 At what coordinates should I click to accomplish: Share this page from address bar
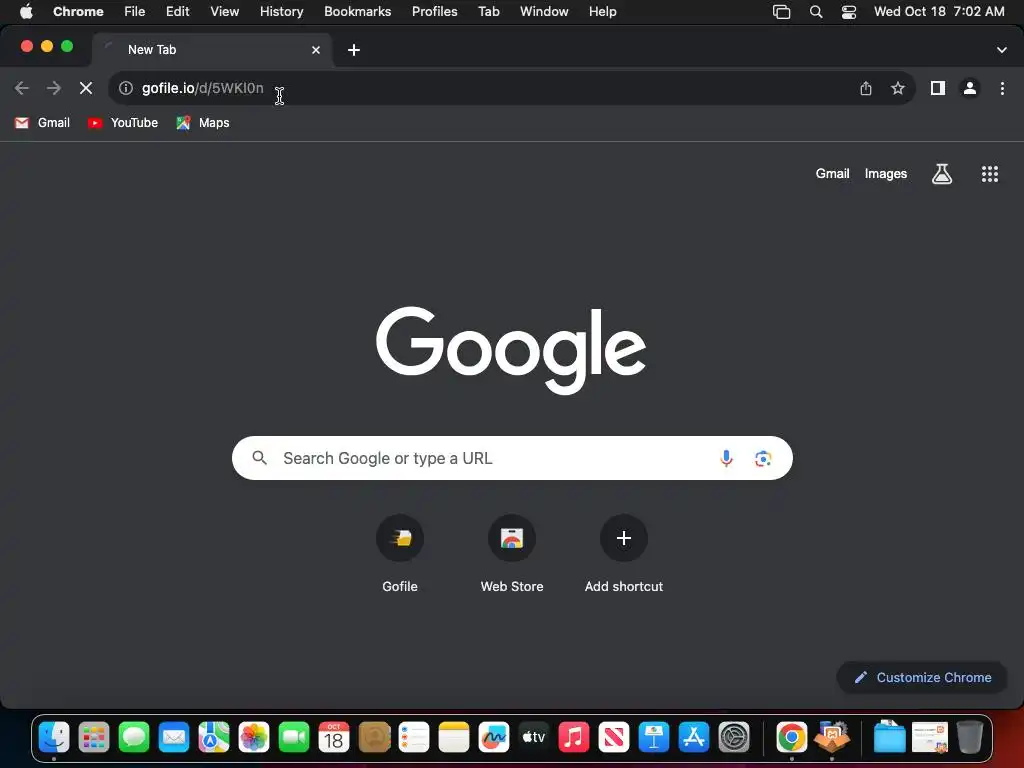coord(866,88)
